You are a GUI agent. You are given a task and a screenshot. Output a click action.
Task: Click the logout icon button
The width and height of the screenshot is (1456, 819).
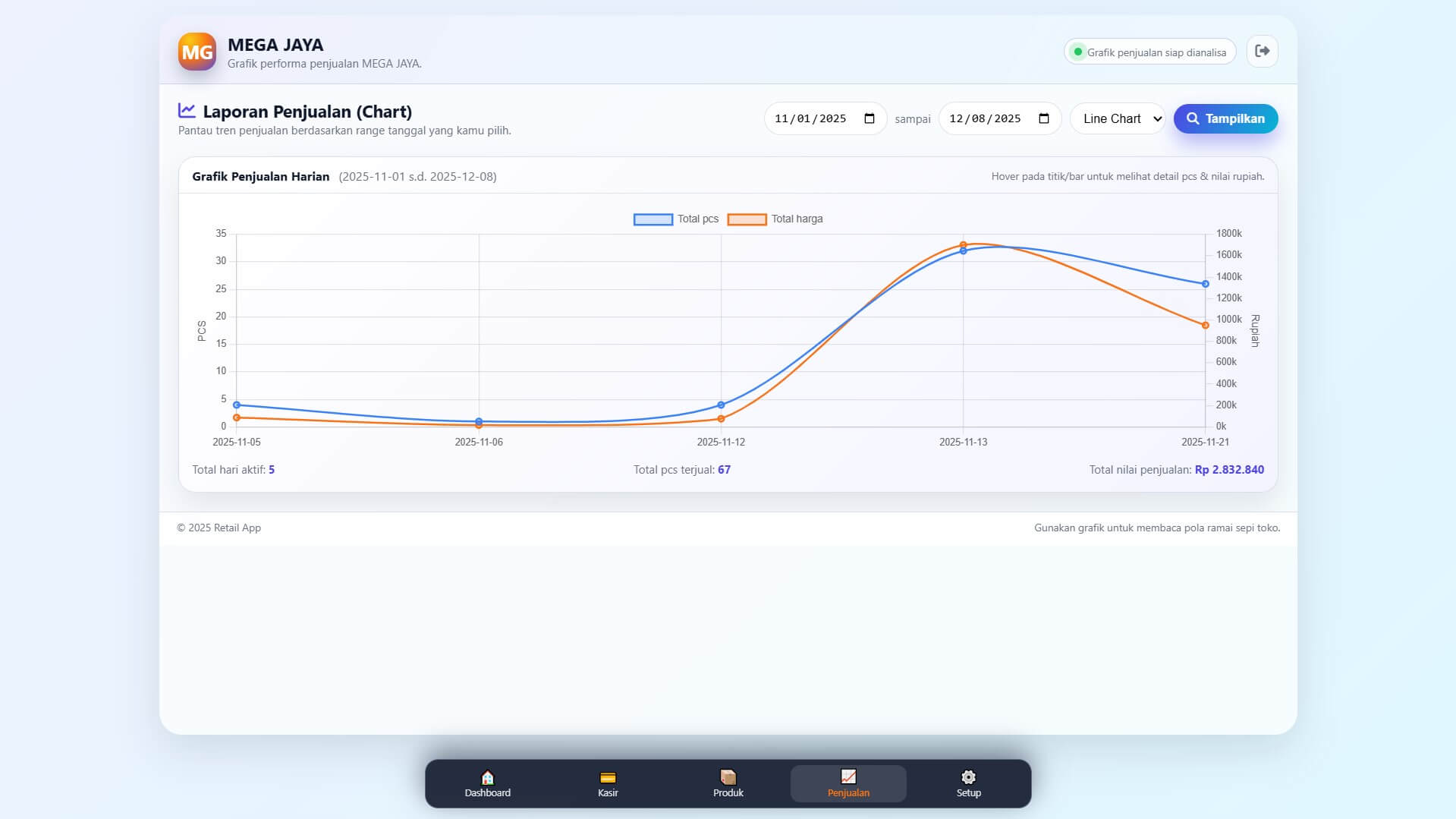click(x=1262, y=52)
